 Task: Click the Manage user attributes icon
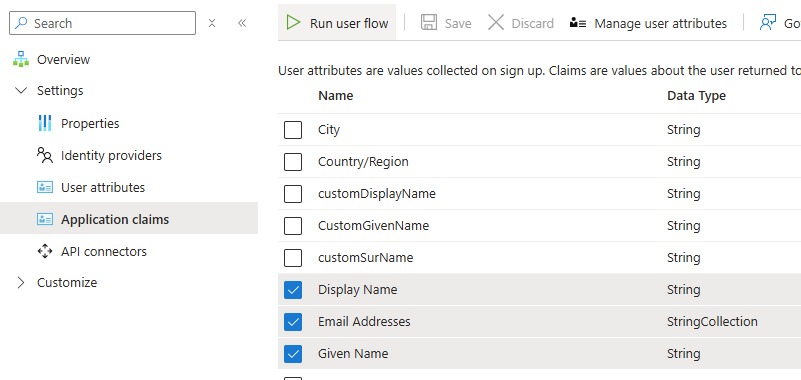pos(578,23)
